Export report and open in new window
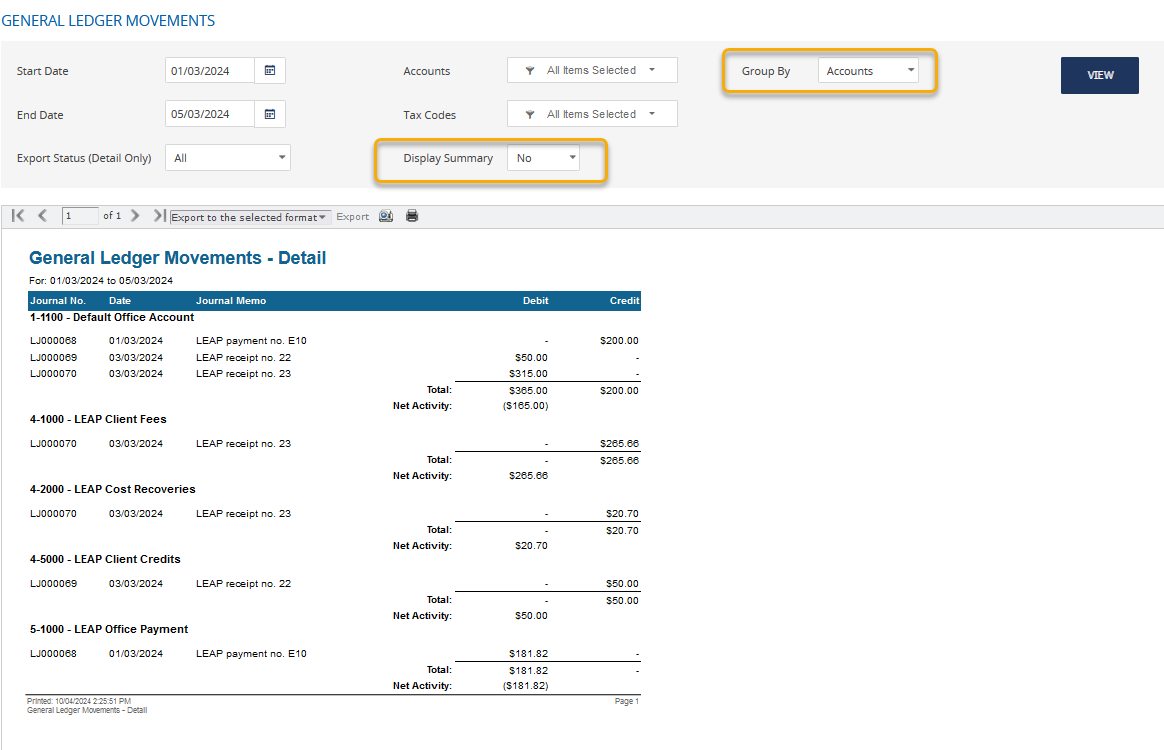Image resolution: width=1164 pixels, height=750 pixels. pos(386,215)
